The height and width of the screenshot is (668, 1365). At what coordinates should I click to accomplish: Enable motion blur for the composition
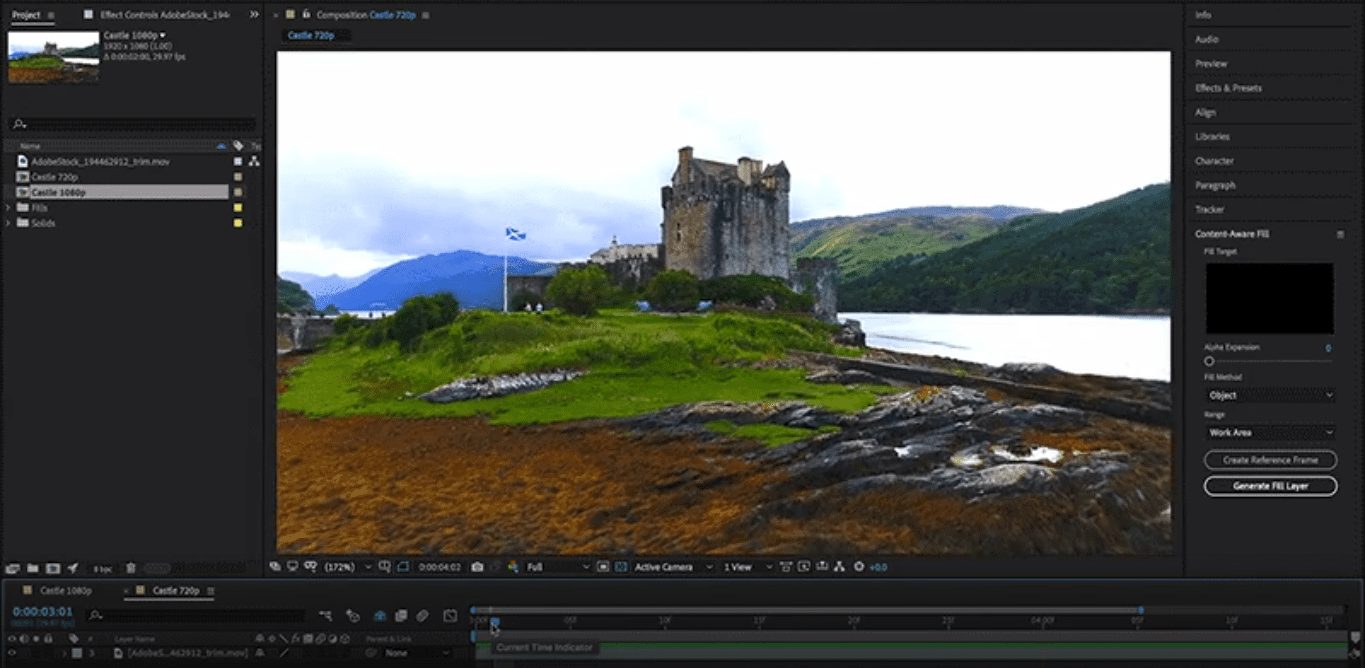[x=425, y=615]
